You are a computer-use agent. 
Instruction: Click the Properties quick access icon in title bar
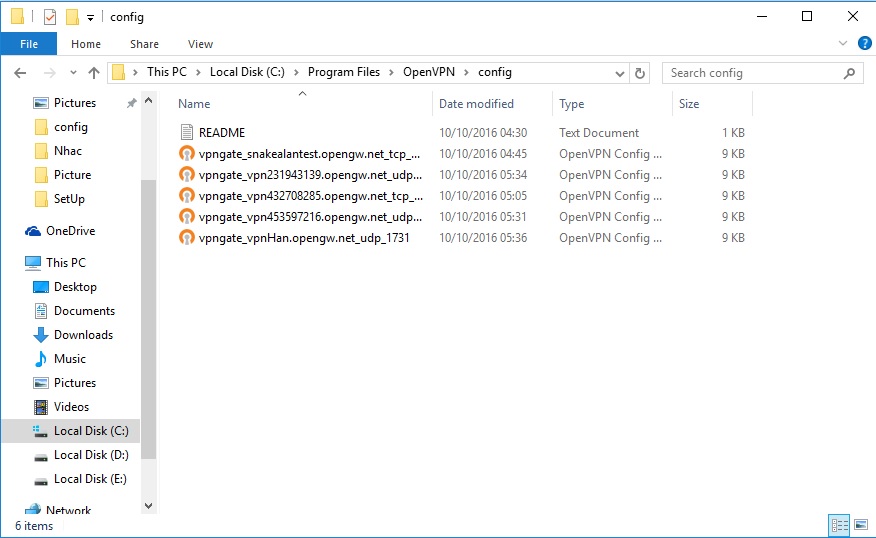(x=50, y=17)
